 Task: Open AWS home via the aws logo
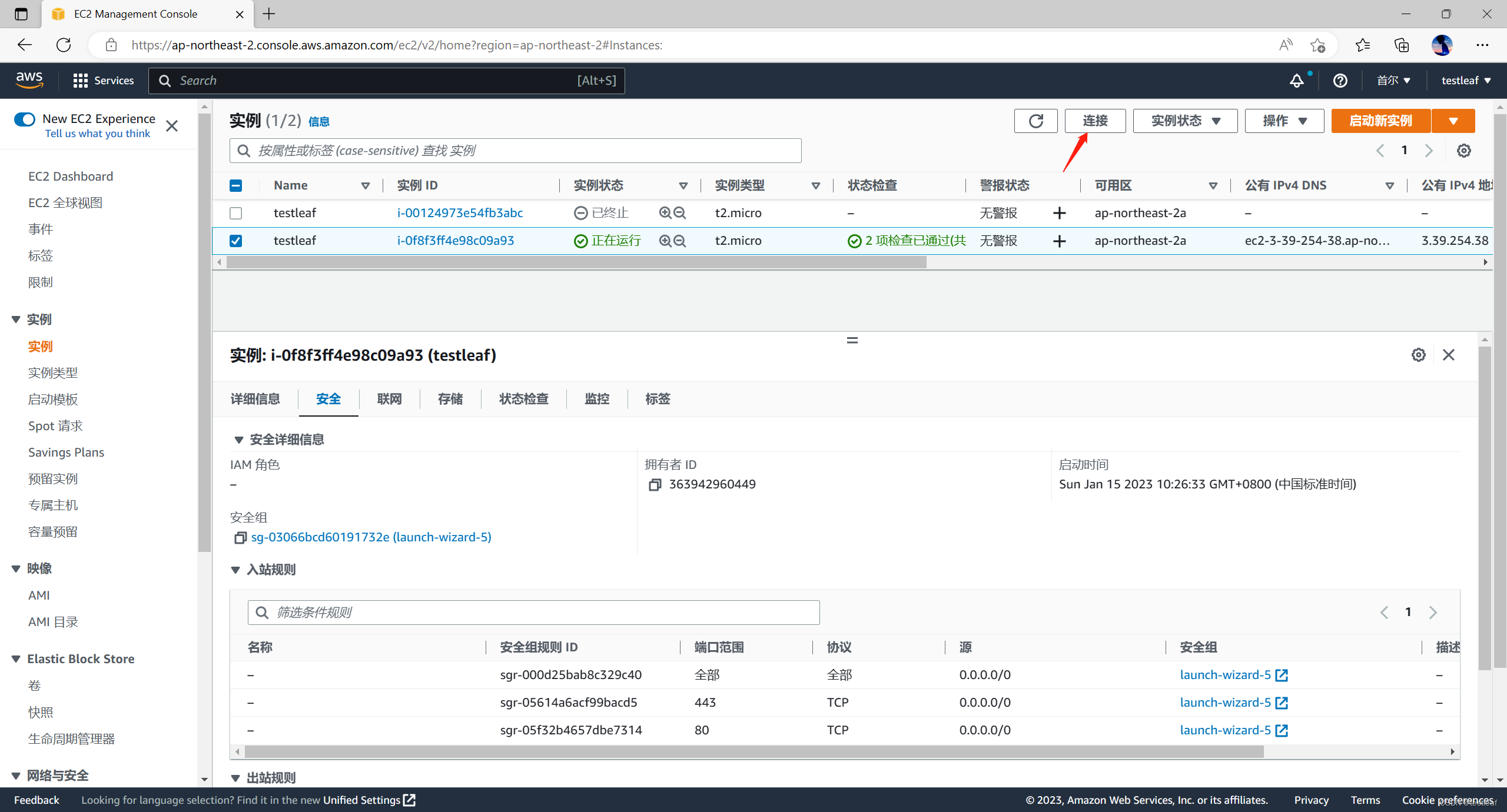pyautogui.click(x=29, y=80)
